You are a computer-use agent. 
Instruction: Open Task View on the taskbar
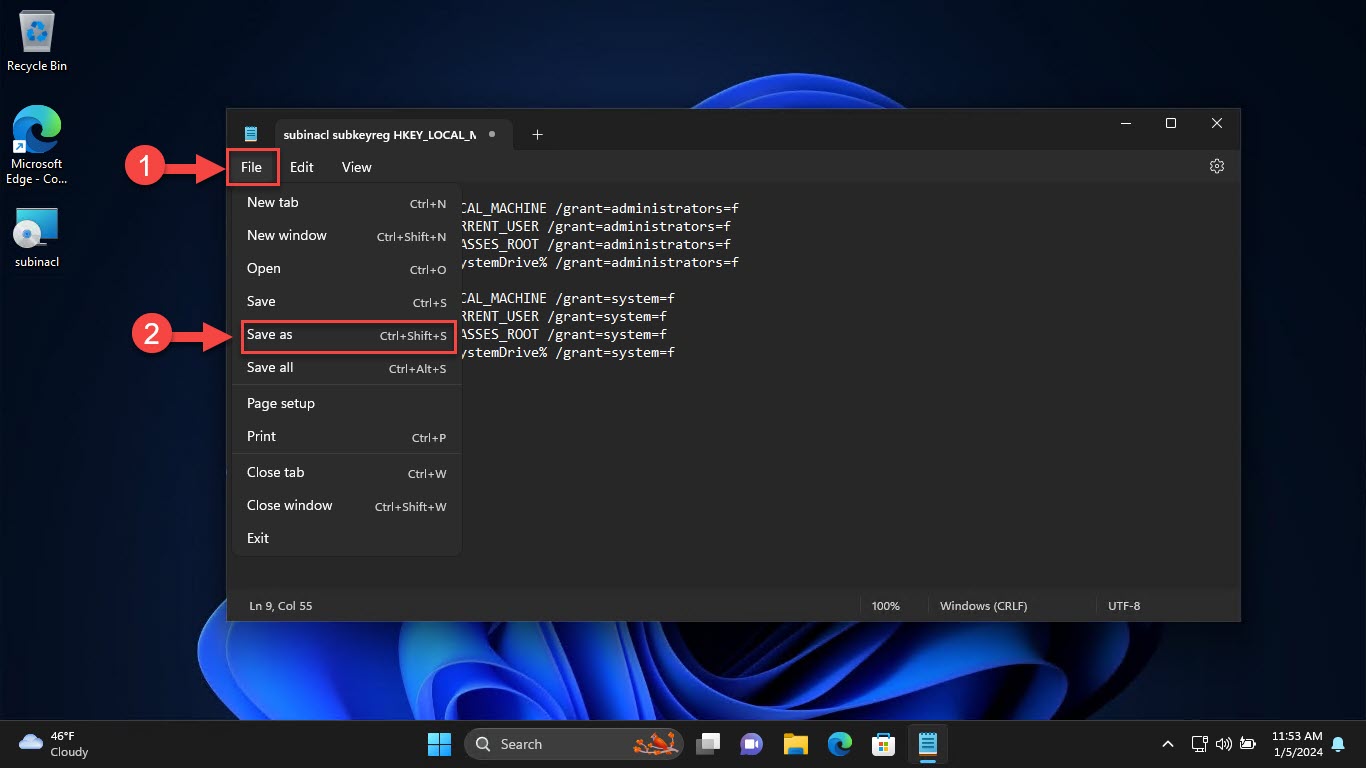(708, 744)
